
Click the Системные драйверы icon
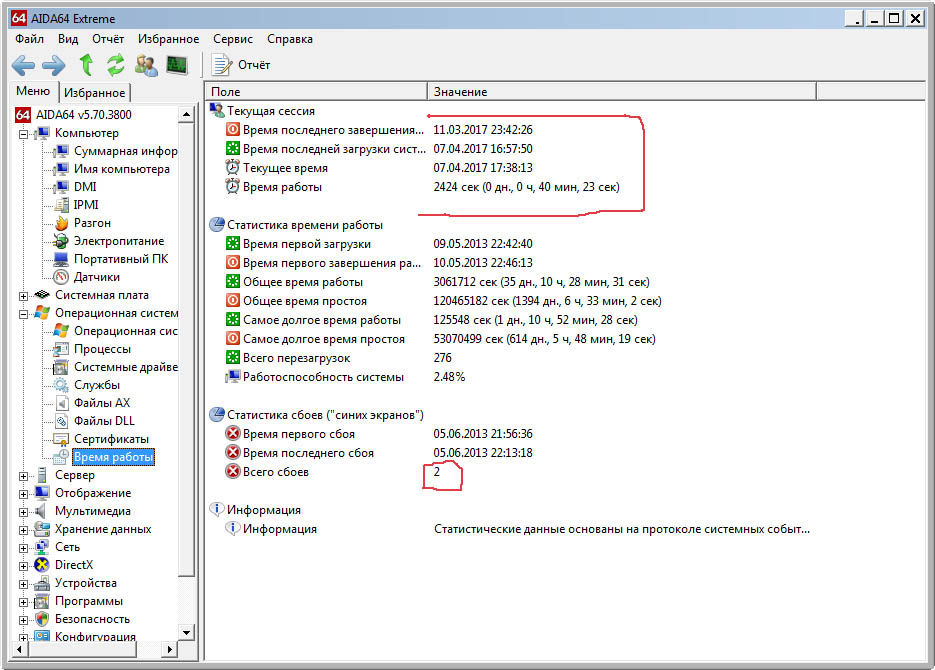pyautogui.click(x=61, y=367)
